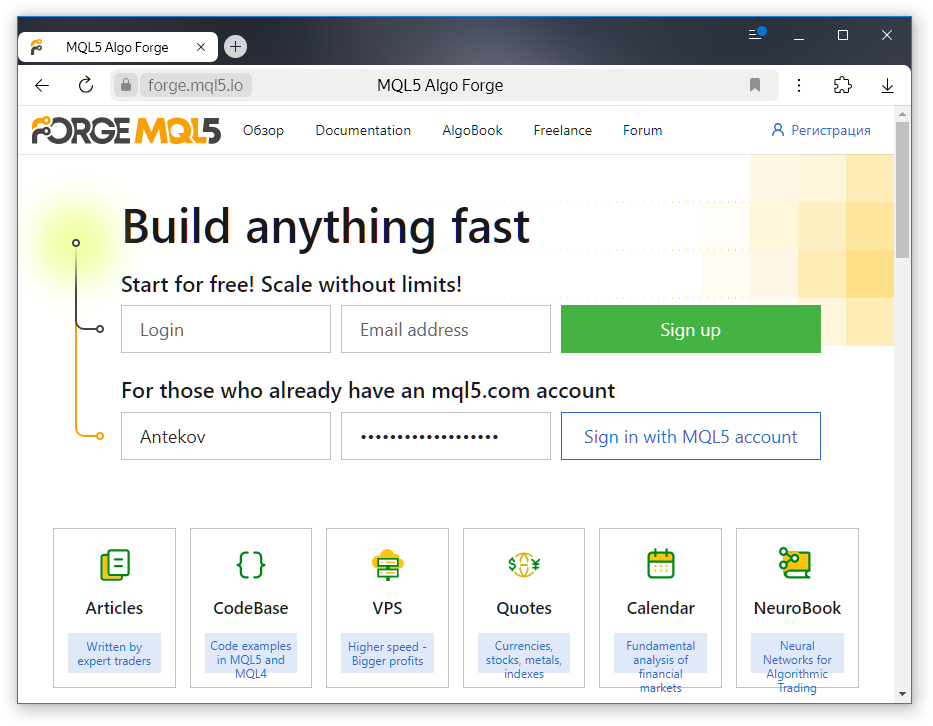Click the Articles documents icon
The width and height of the screenshot is (933, 726).
[x=115, y=564]
